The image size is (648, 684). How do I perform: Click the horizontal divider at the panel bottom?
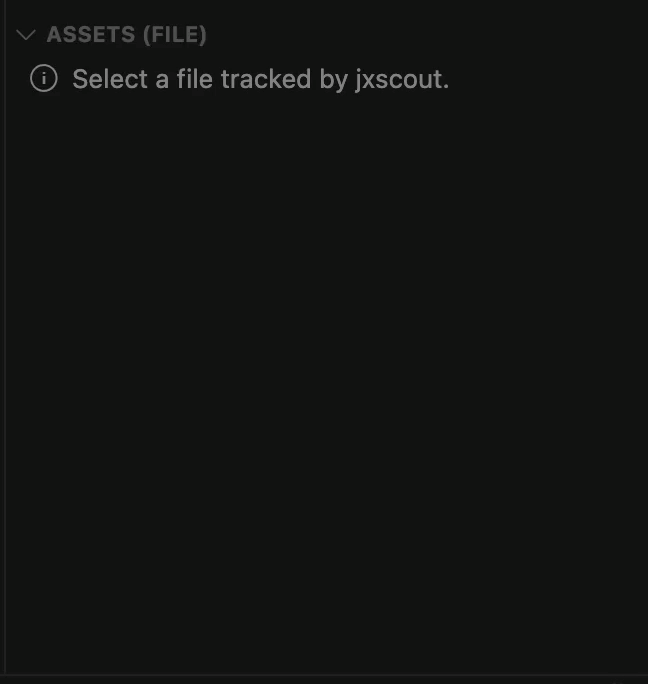324,673
